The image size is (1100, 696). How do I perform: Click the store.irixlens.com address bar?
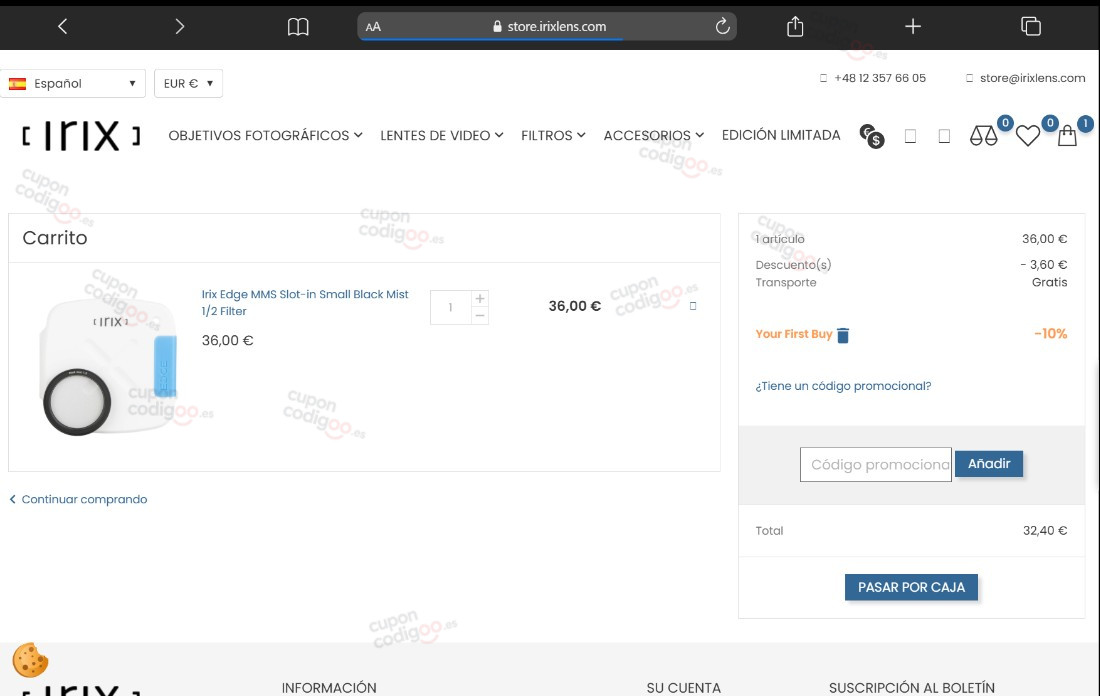[x=547, y=27]
